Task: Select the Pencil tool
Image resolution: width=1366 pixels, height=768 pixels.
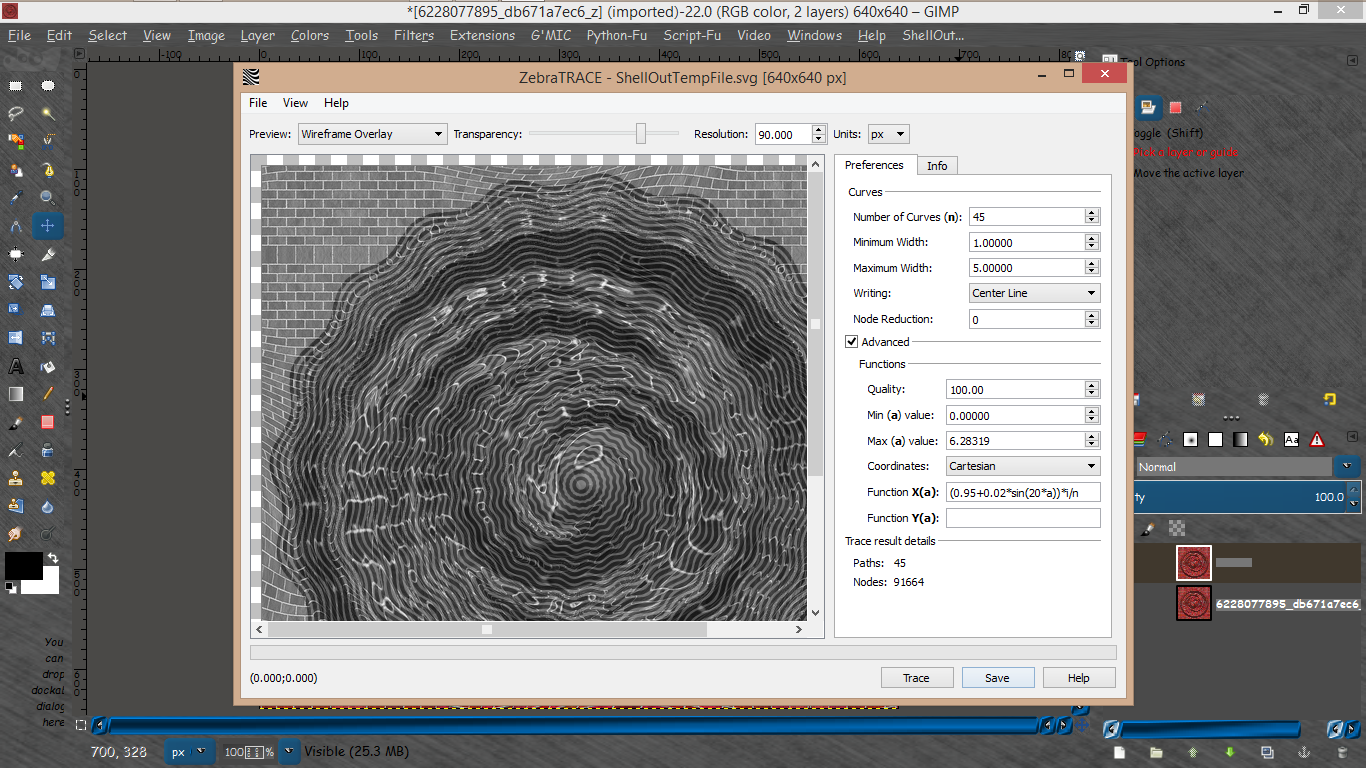Action: (x=47, y=394)
